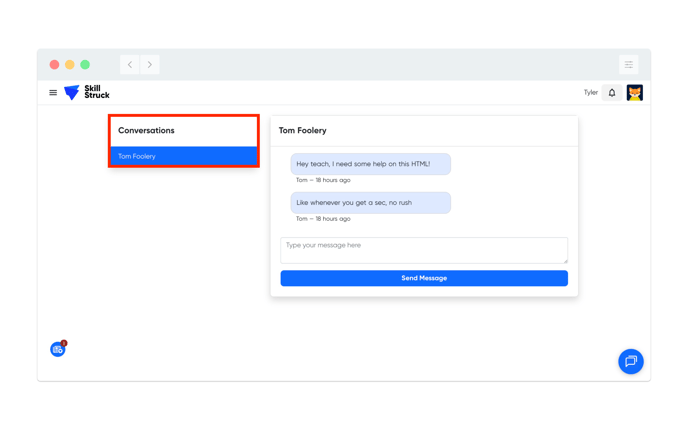
Task: Open the hamburger navigation menu
Action: click(x=53, y=93)
